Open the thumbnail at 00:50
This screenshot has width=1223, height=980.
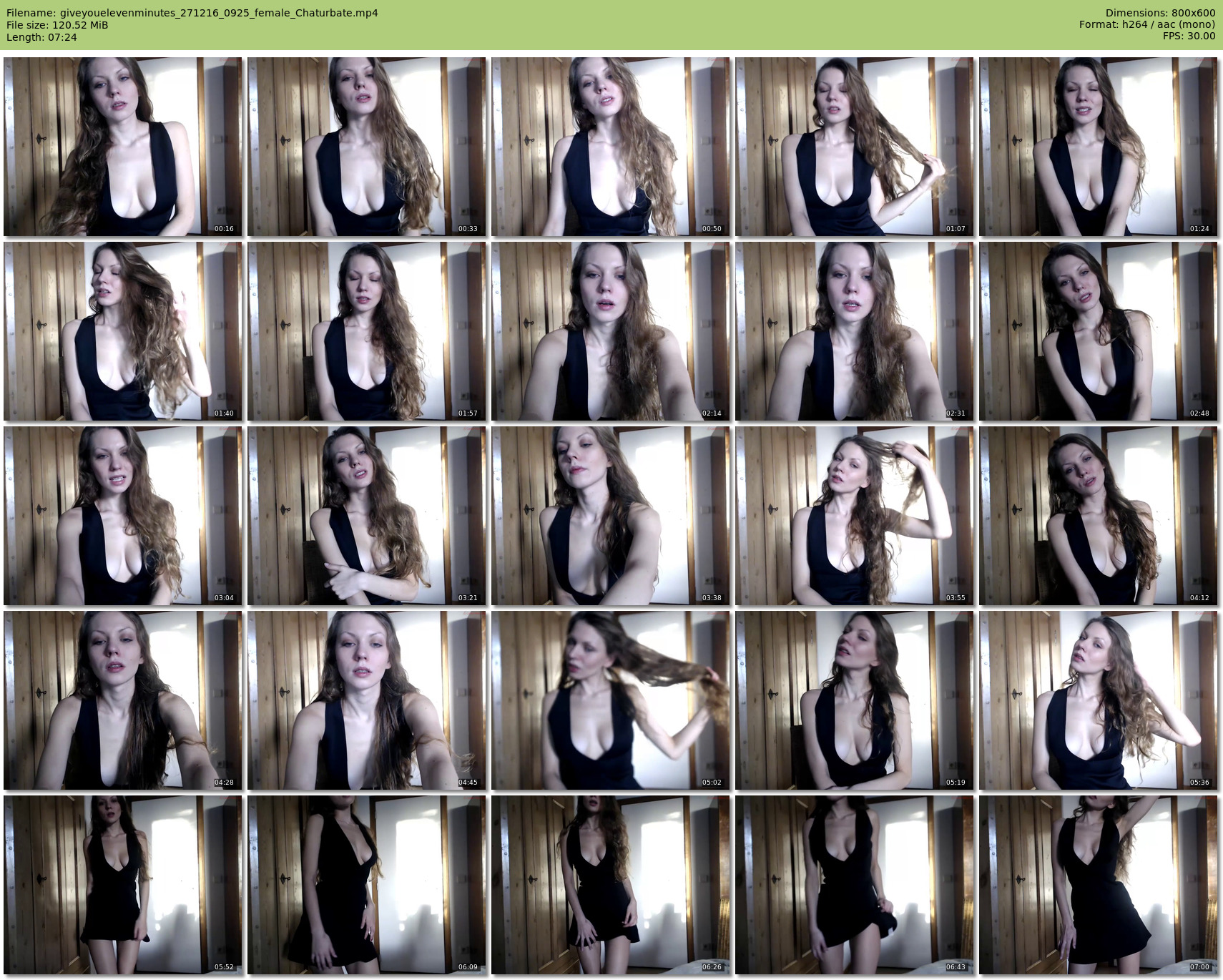(x=610, y=147)
